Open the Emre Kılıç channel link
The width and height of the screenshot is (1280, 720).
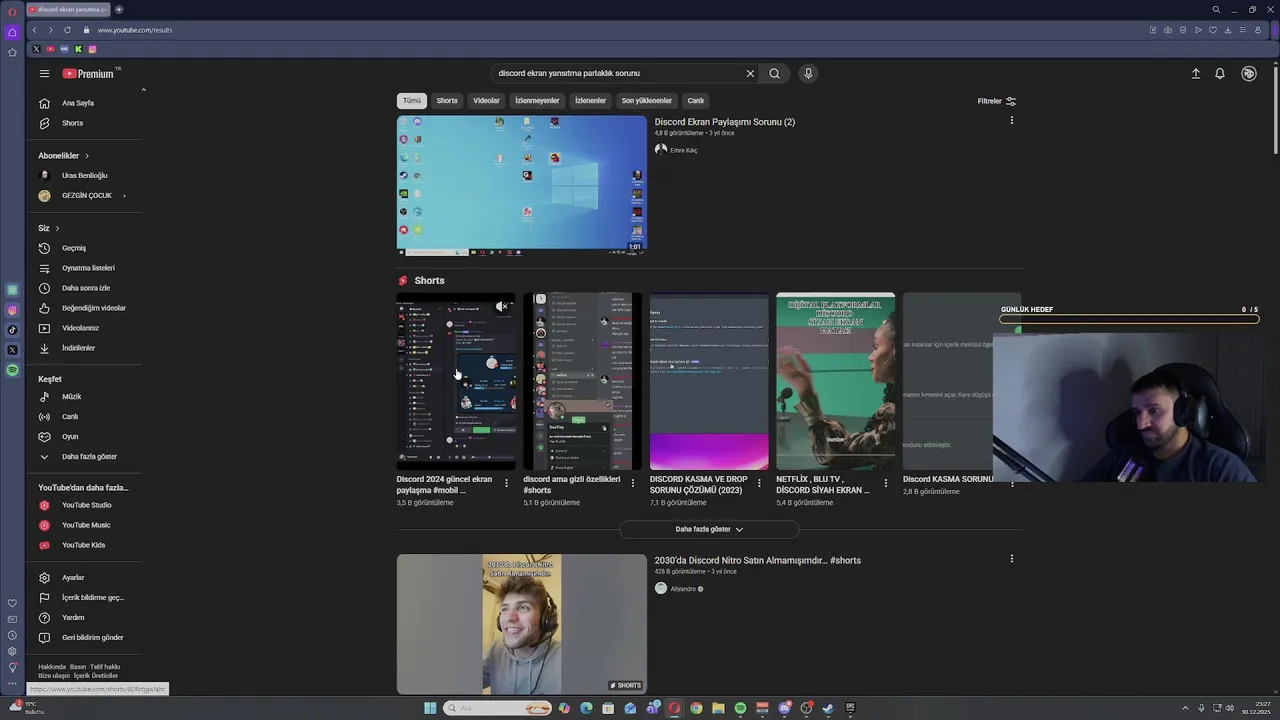[x=684, y=150]
